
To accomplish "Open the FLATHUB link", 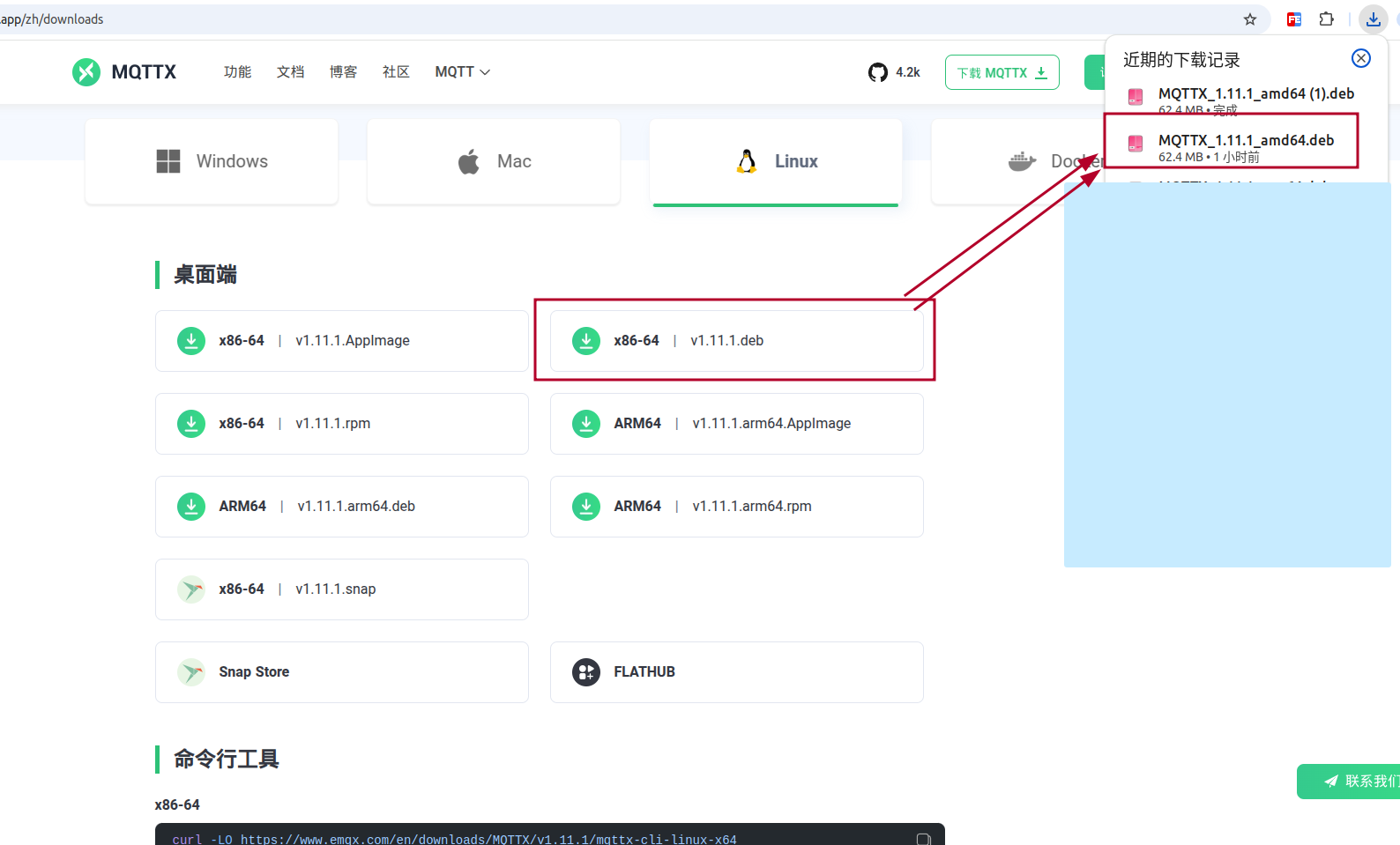I will pyautogui.click(x=737, y=672).
